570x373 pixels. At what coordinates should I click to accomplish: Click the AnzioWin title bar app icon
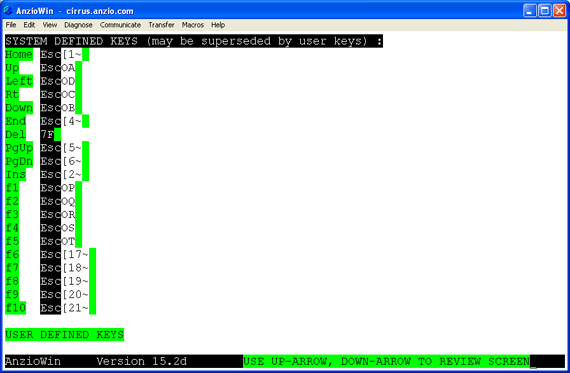[x=8, y=11]
